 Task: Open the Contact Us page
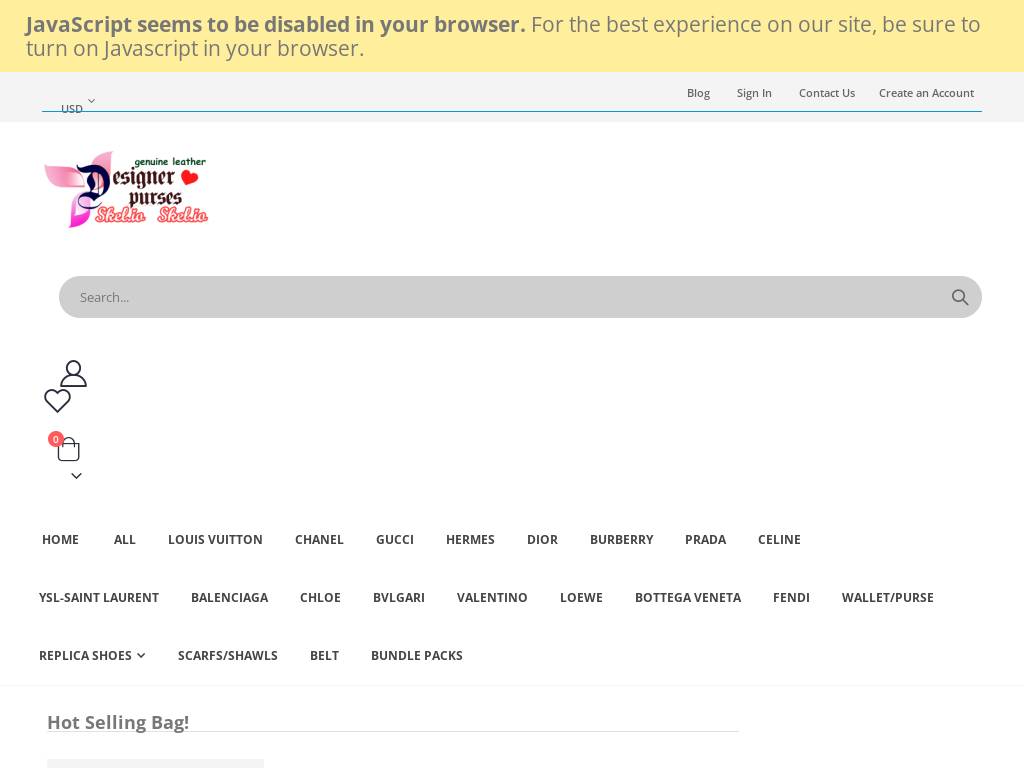[826, 93]
